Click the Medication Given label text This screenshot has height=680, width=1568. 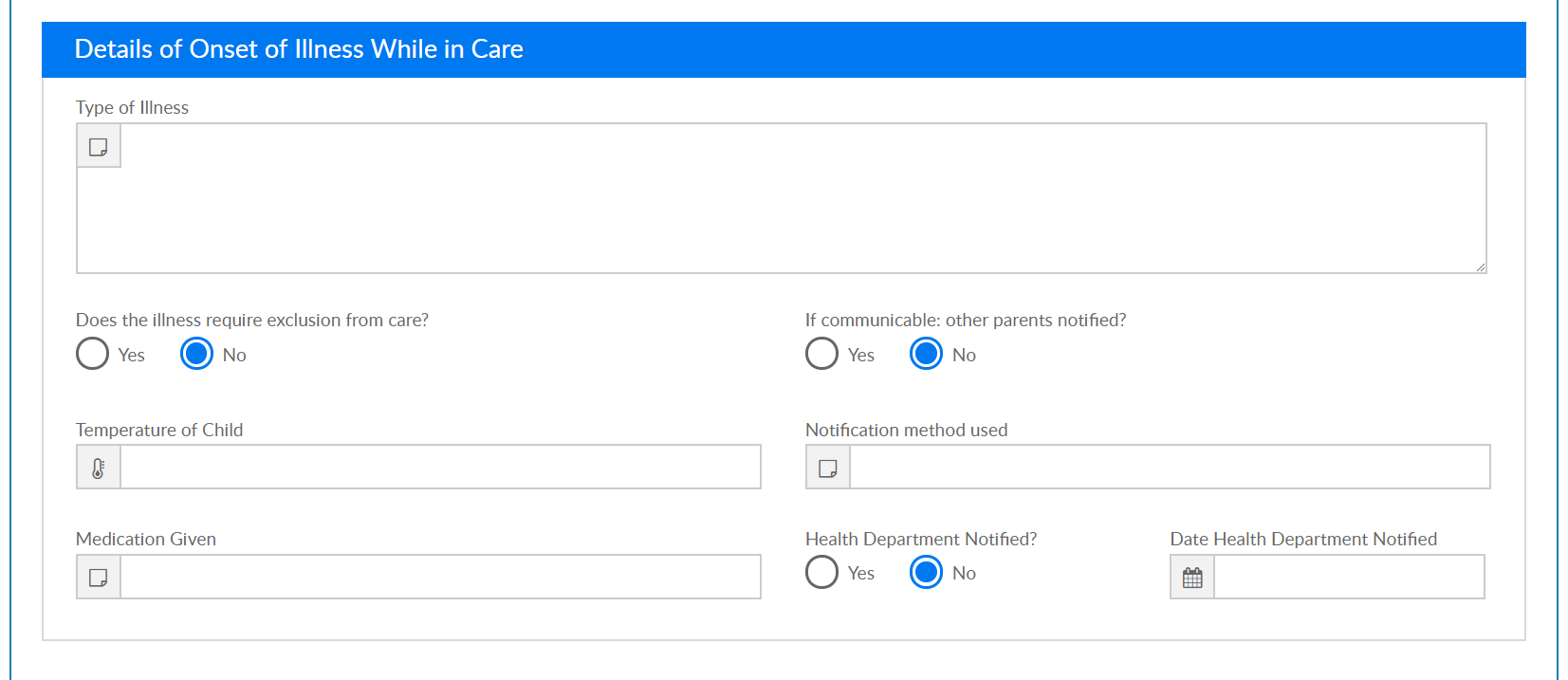(x=146, y=540)
